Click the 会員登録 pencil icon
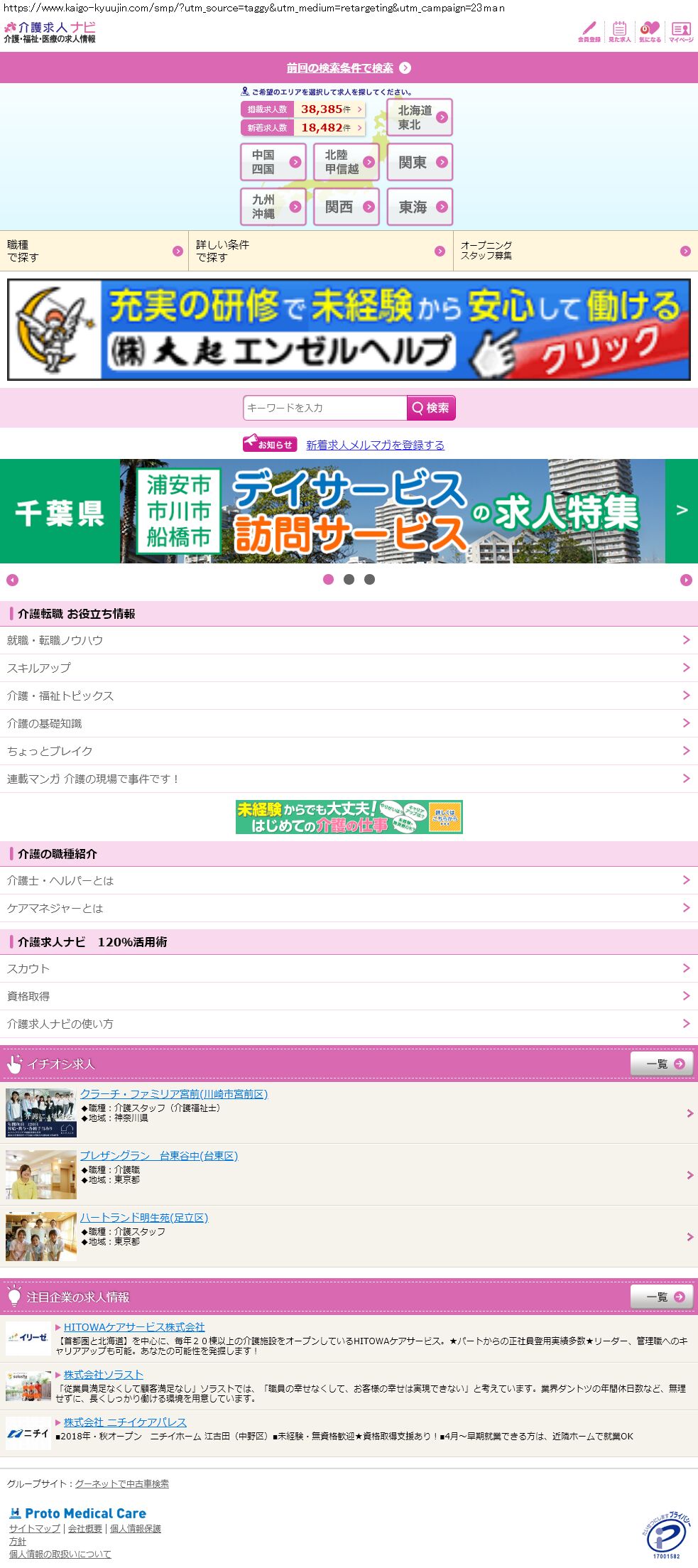This screenshot has height=1568, width=698. 589,31
